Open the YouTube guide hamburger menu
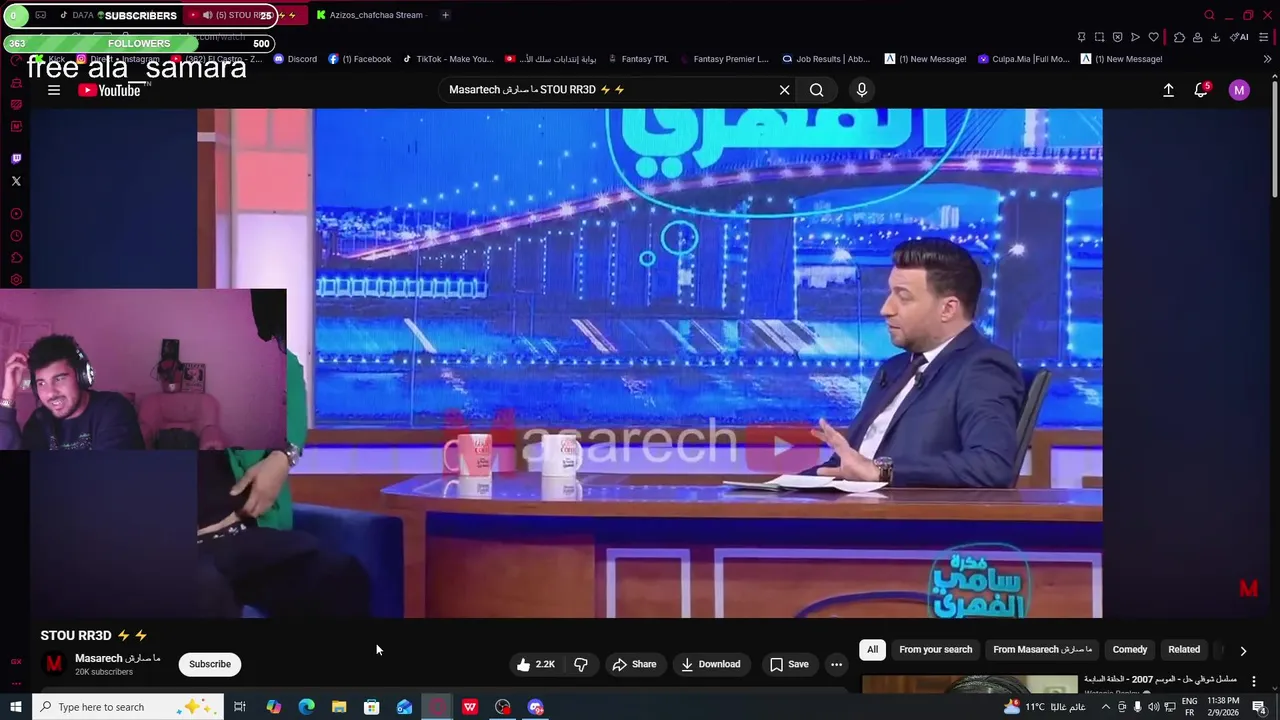The width and height of the screenshot is (1280, 720). pos(54,90)
